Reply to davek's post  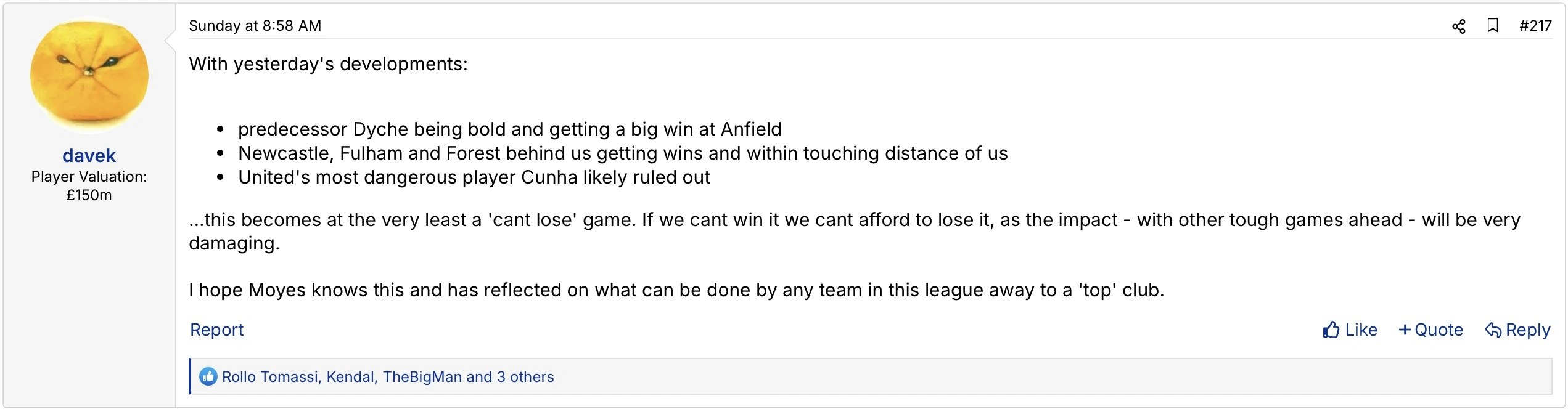click(1517, 330)
